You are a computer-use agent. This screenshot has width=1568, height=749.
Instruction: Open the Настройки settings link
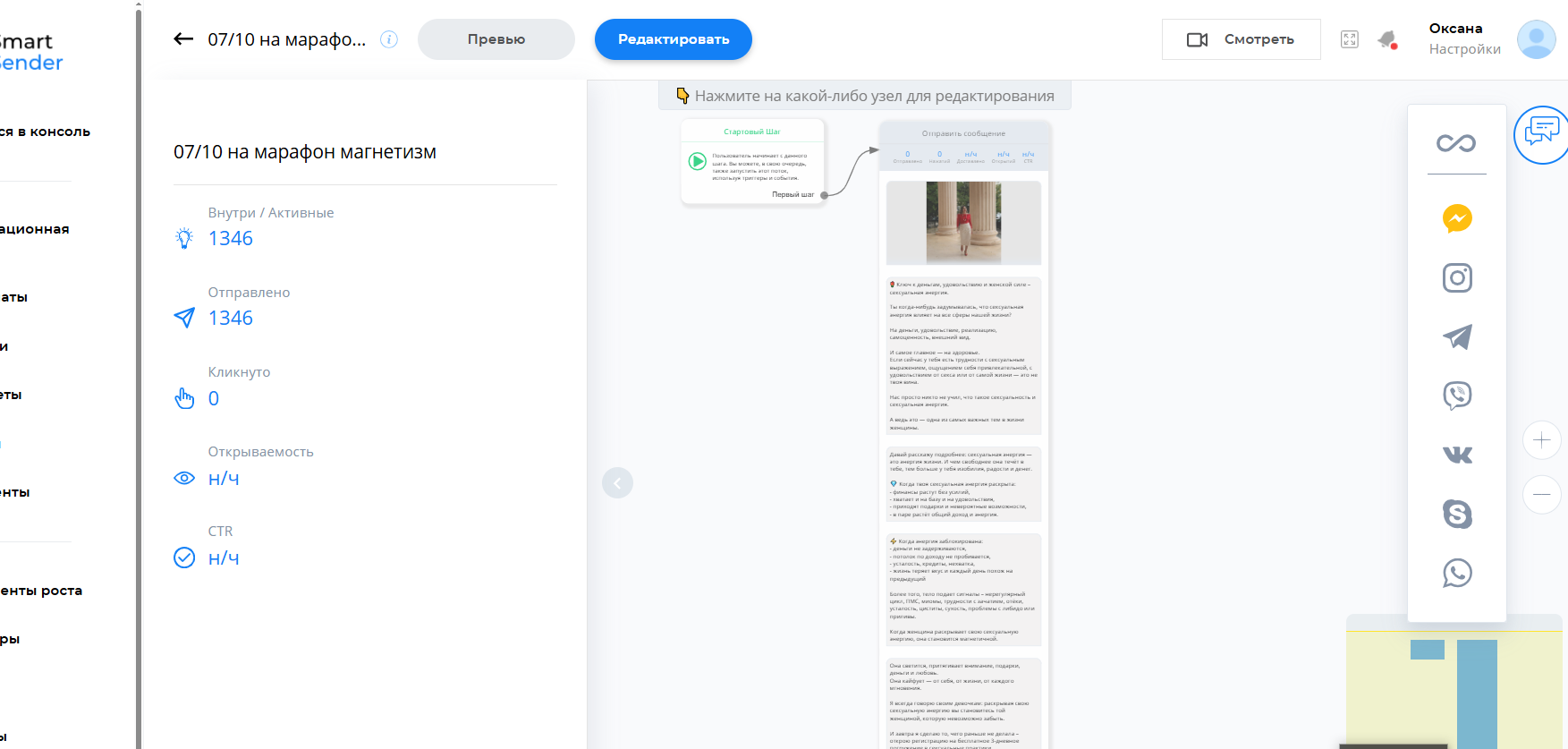pos(1465,49)
